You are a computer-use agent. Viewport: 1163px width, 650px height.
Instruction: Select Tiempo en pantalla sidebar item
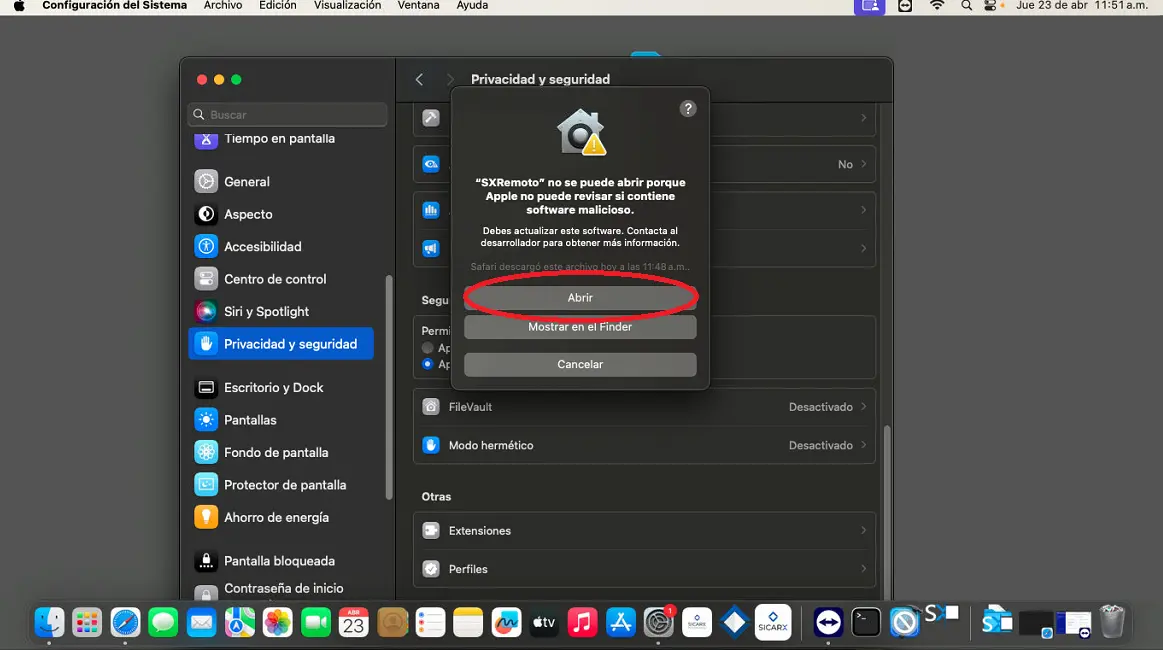281,139
